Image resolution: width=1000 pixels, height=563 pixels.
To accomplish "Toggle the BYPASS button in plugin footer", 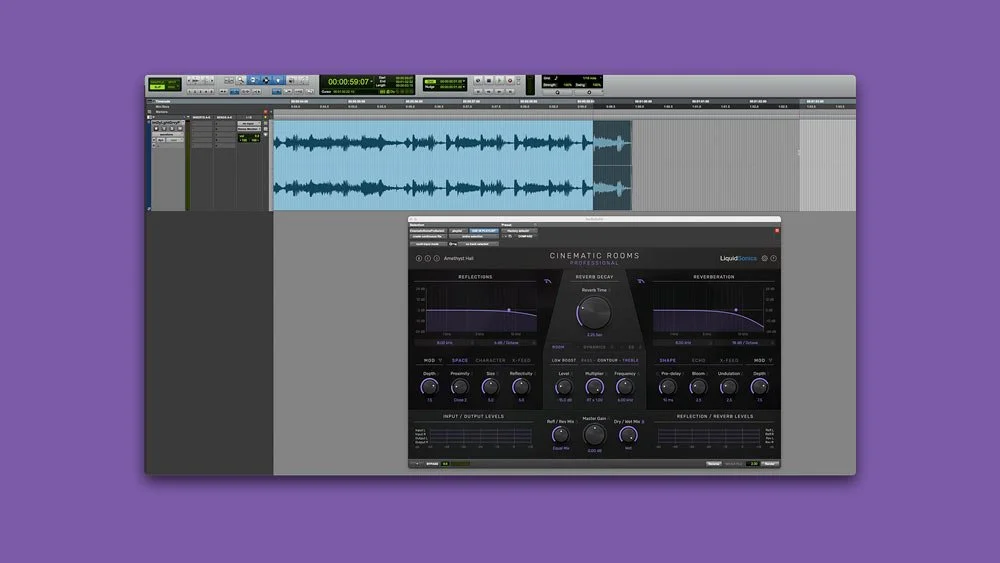I will coord(432,464).
